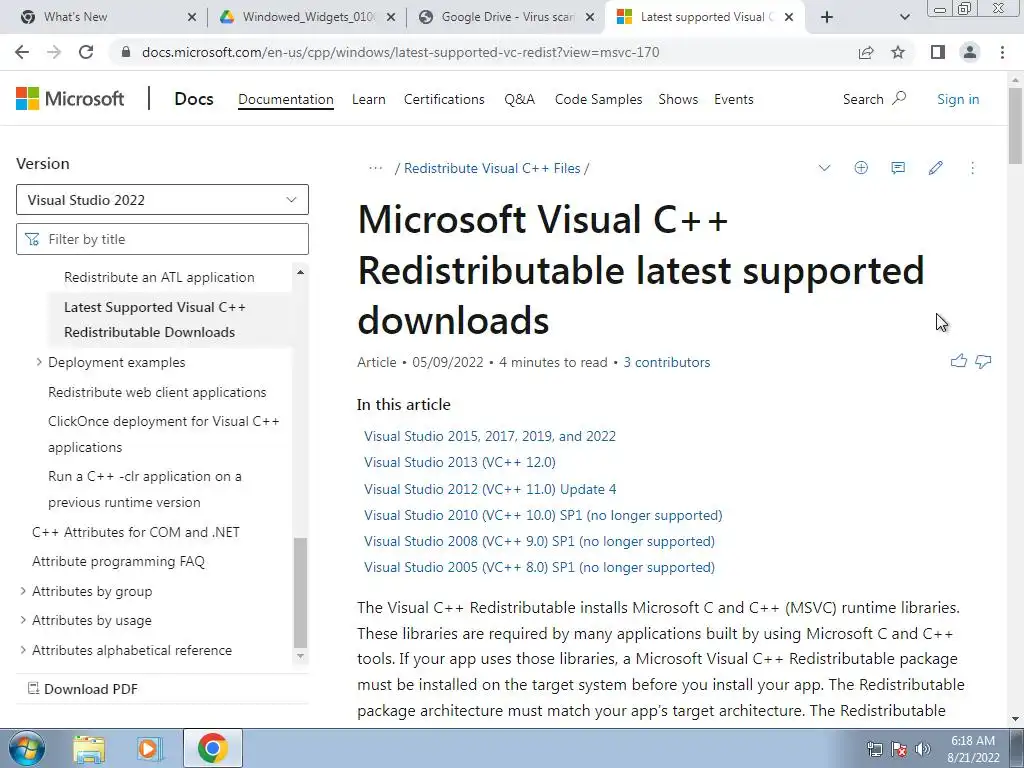The height and width of the screenshot is (768, 1024).
Task: Click the share page icon in address bar
Action: coord(866,52)
